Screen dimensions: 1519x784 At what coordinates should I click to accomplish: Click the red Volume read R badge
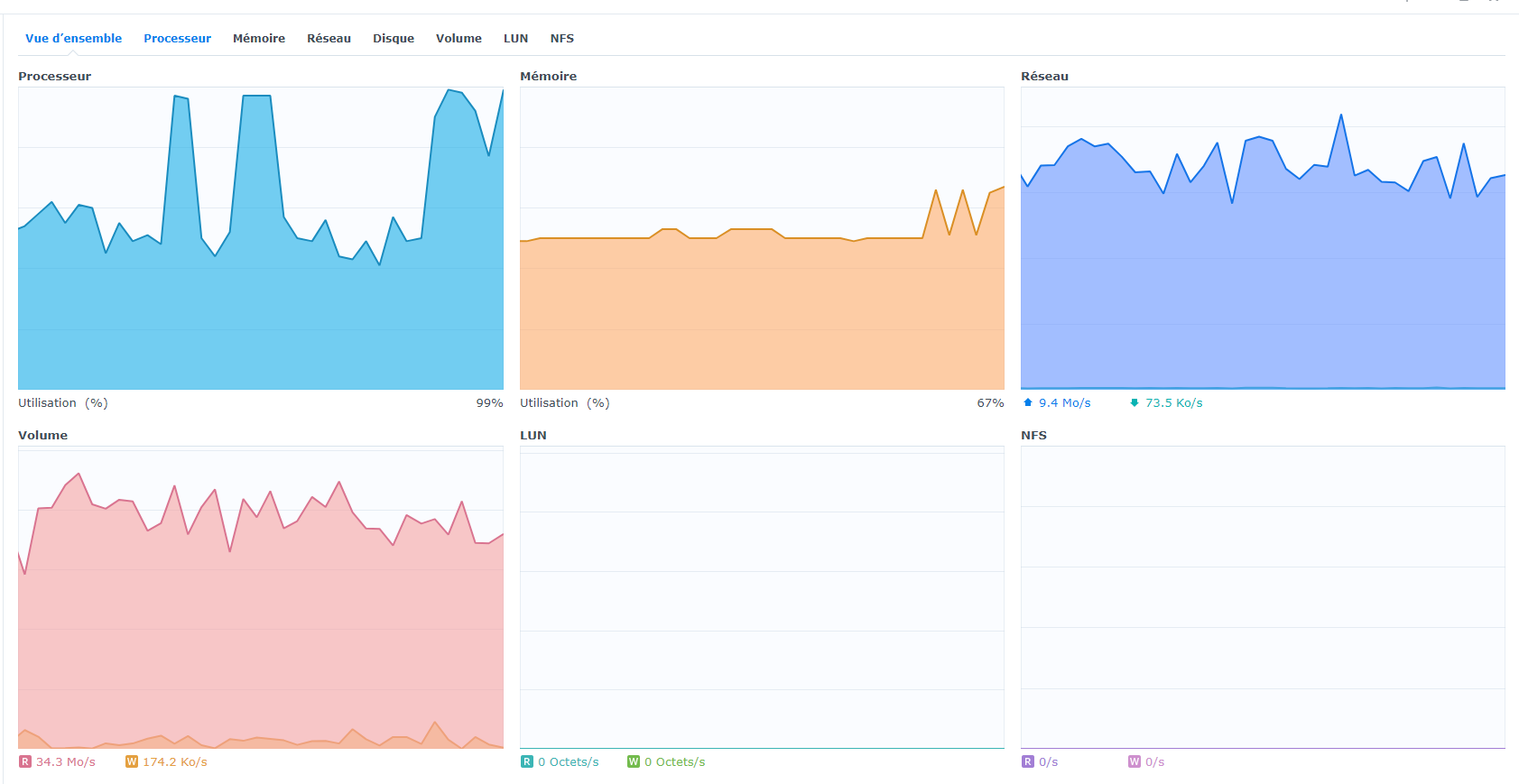(x=25, y=762)
